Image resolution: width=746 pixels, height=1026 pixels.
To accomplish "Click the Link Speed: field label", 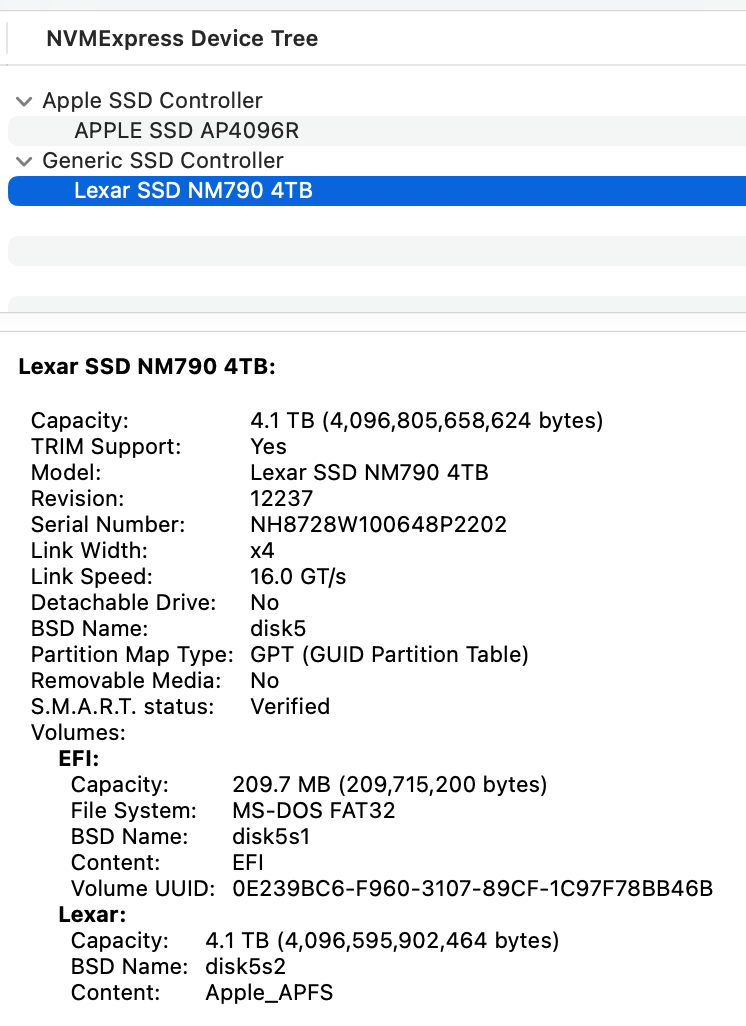I will 92,576.
